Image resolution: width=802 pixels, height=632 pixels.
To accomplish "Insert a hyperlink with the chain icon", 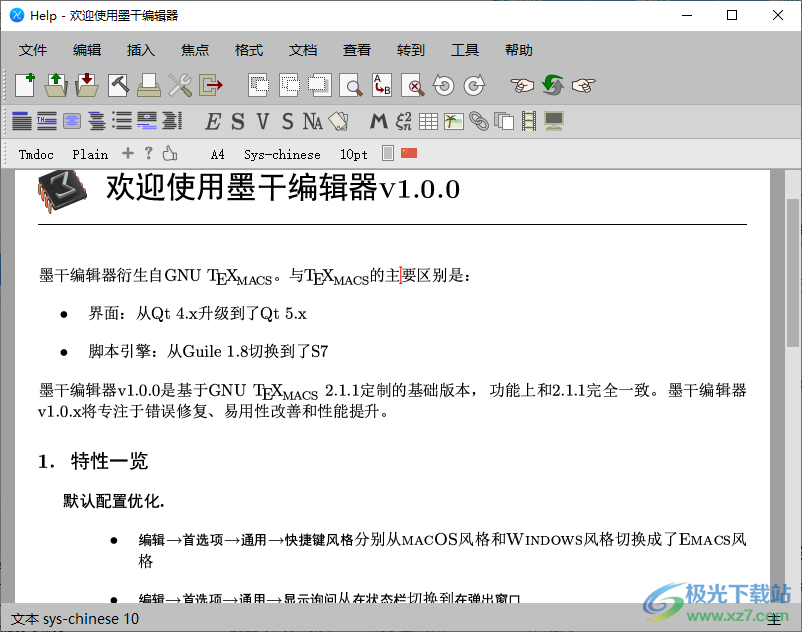I will click(479, 121).
